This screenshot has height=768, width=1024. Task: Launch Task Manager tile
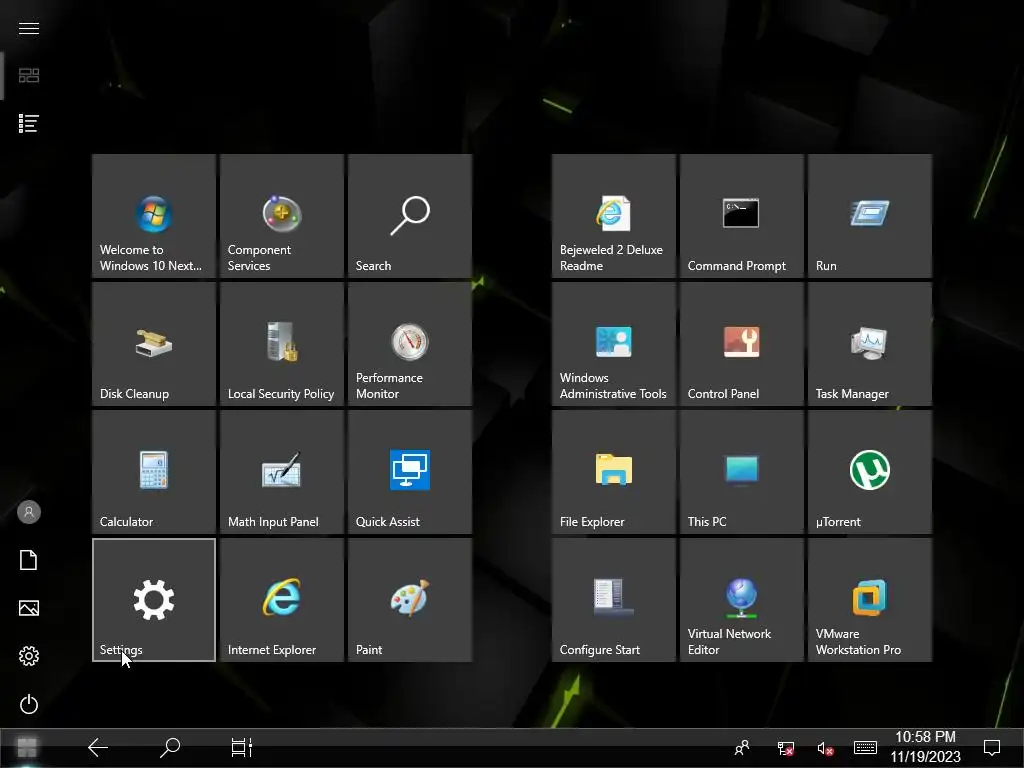click(x=869, y=344)
